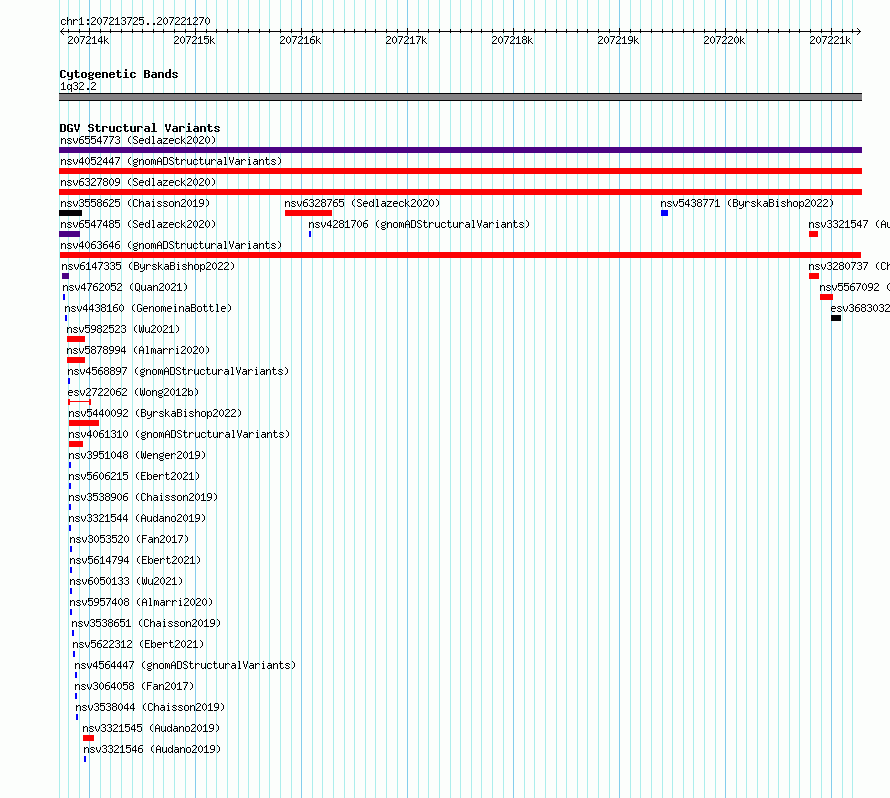Click the nsv4281706 (gnomADStructuralVariants) label
890x798 pixels.
(x=419, y=224)
